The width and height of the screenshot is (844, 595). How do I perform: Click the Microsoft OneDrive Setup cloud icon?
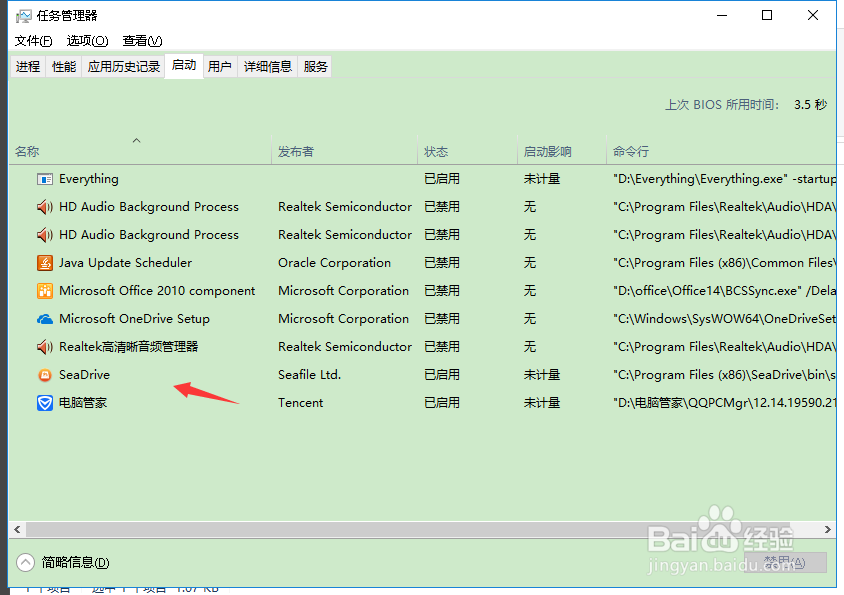click(x=45, y=319)
